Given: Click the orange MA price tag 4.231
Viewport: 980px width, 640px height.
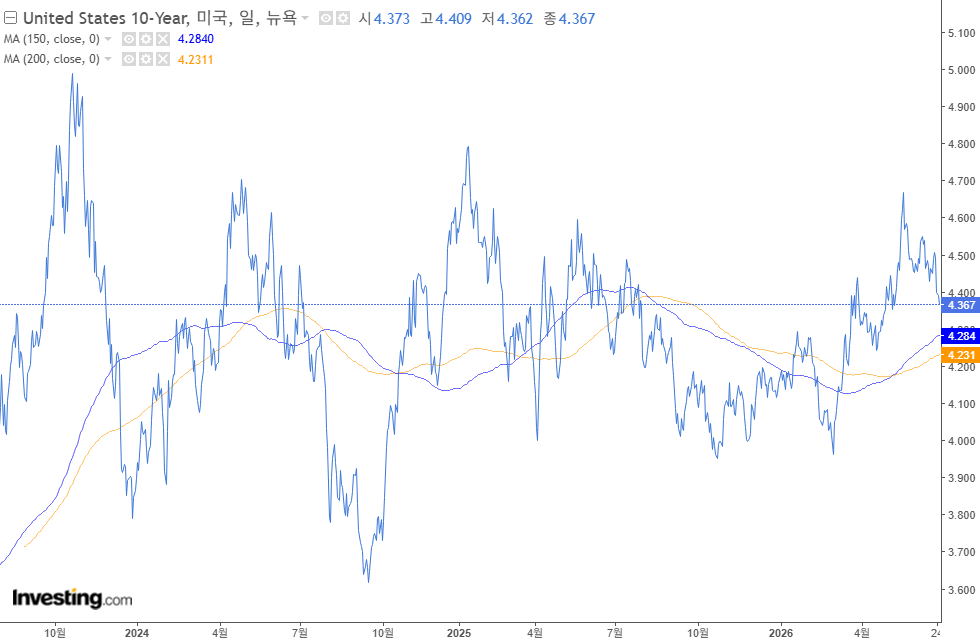Looking at the screenshot, I should tap(961, 355).
